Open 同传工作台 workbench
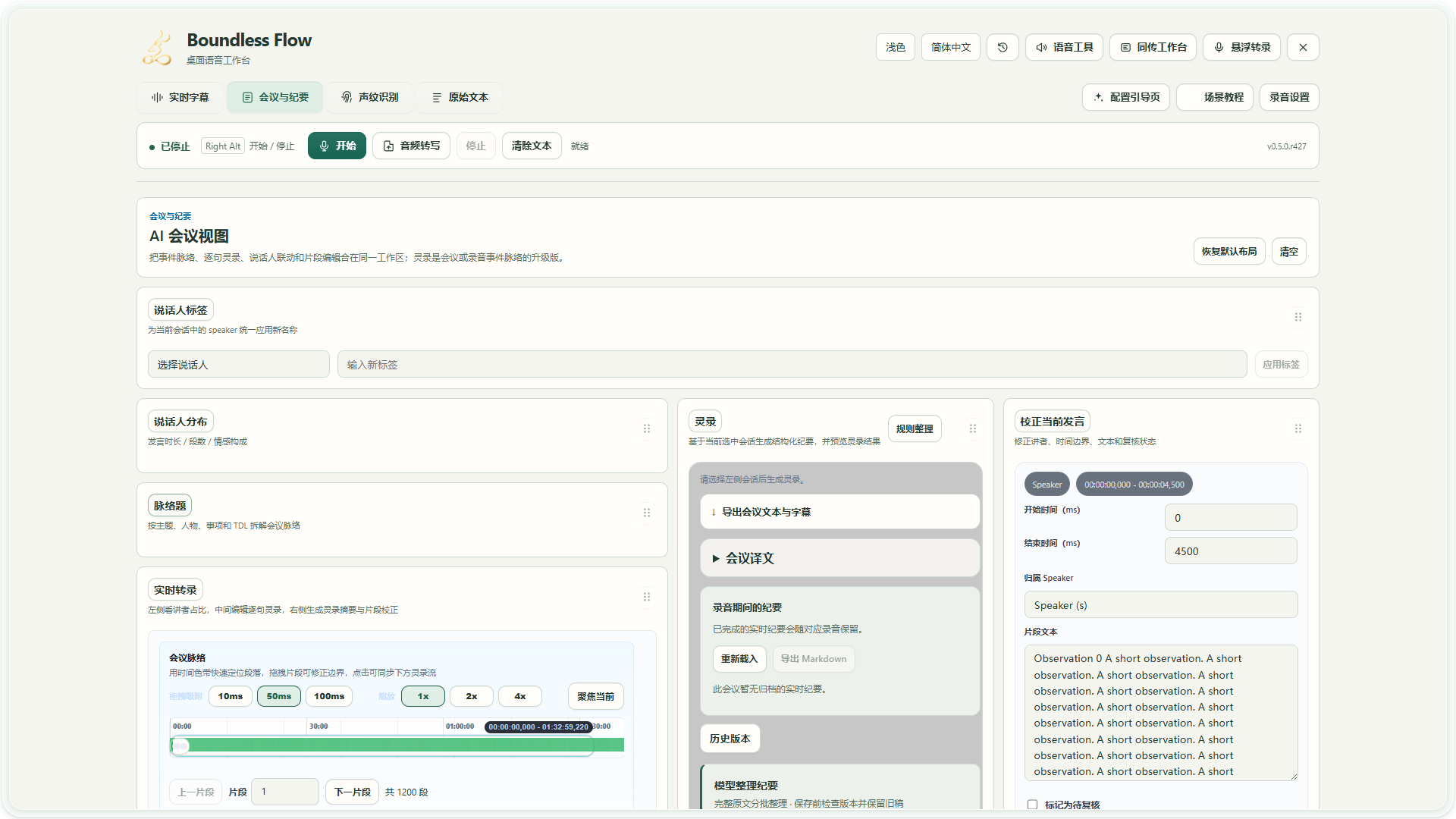This screenshot has height=819, width=1456. tap(1153, 47)
